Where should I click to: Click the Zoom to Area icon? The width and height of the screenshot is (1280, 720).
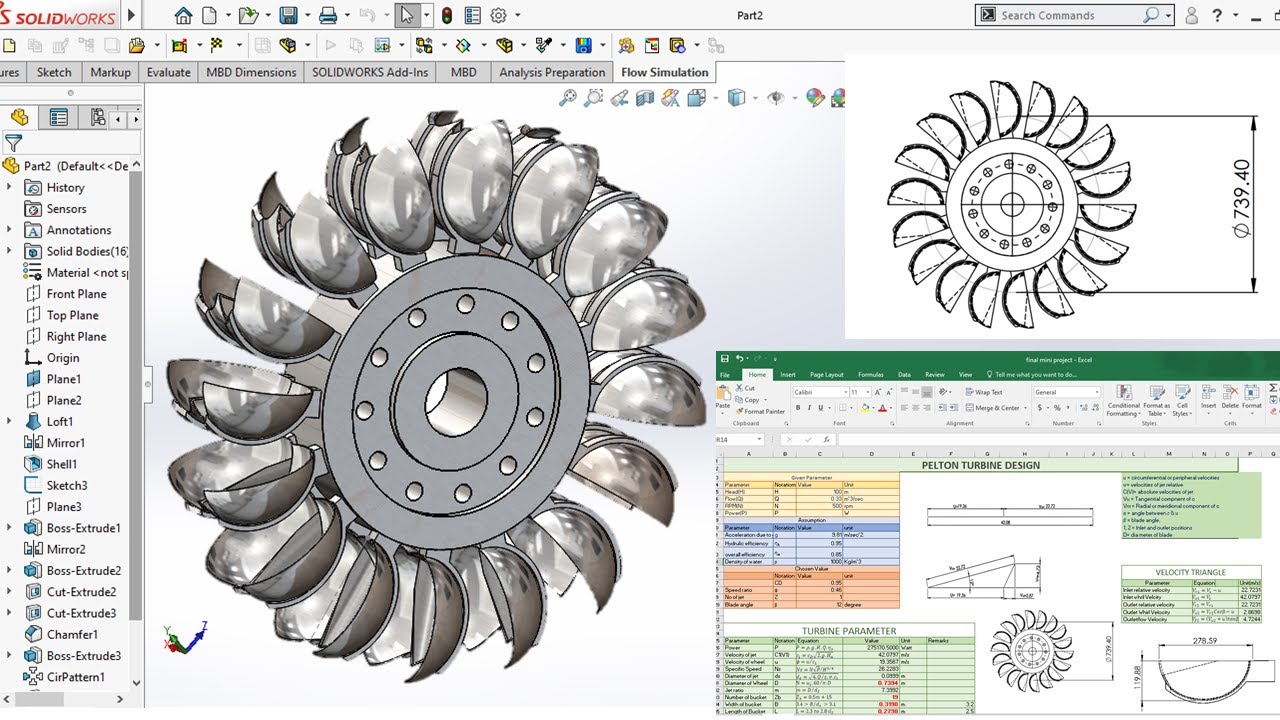593,98
